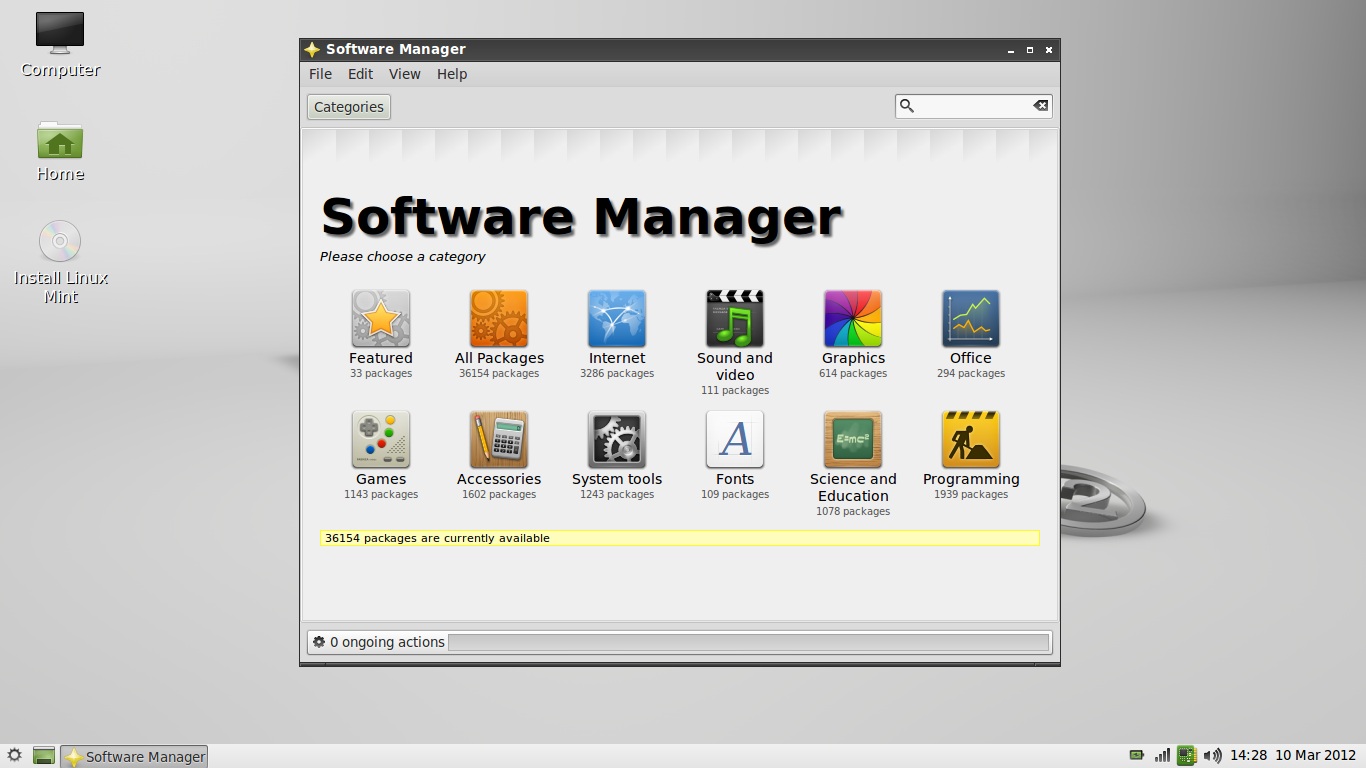Viewport: 1366px width, 768px height.
Task: Focus the package search input field
Action: click(x=973, y=106)
